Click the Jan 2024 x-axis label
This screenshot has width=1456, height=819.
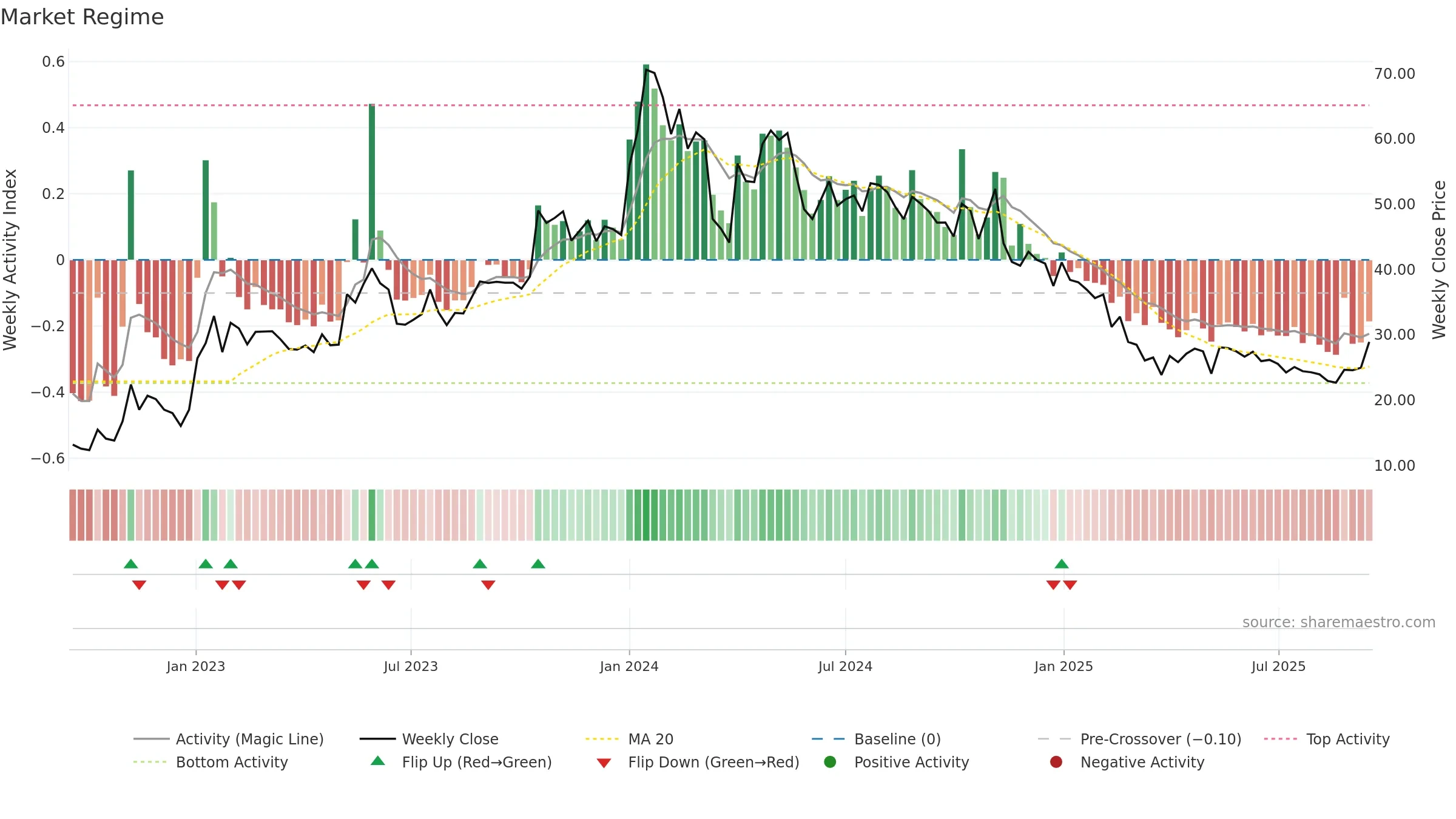(629, 666)
